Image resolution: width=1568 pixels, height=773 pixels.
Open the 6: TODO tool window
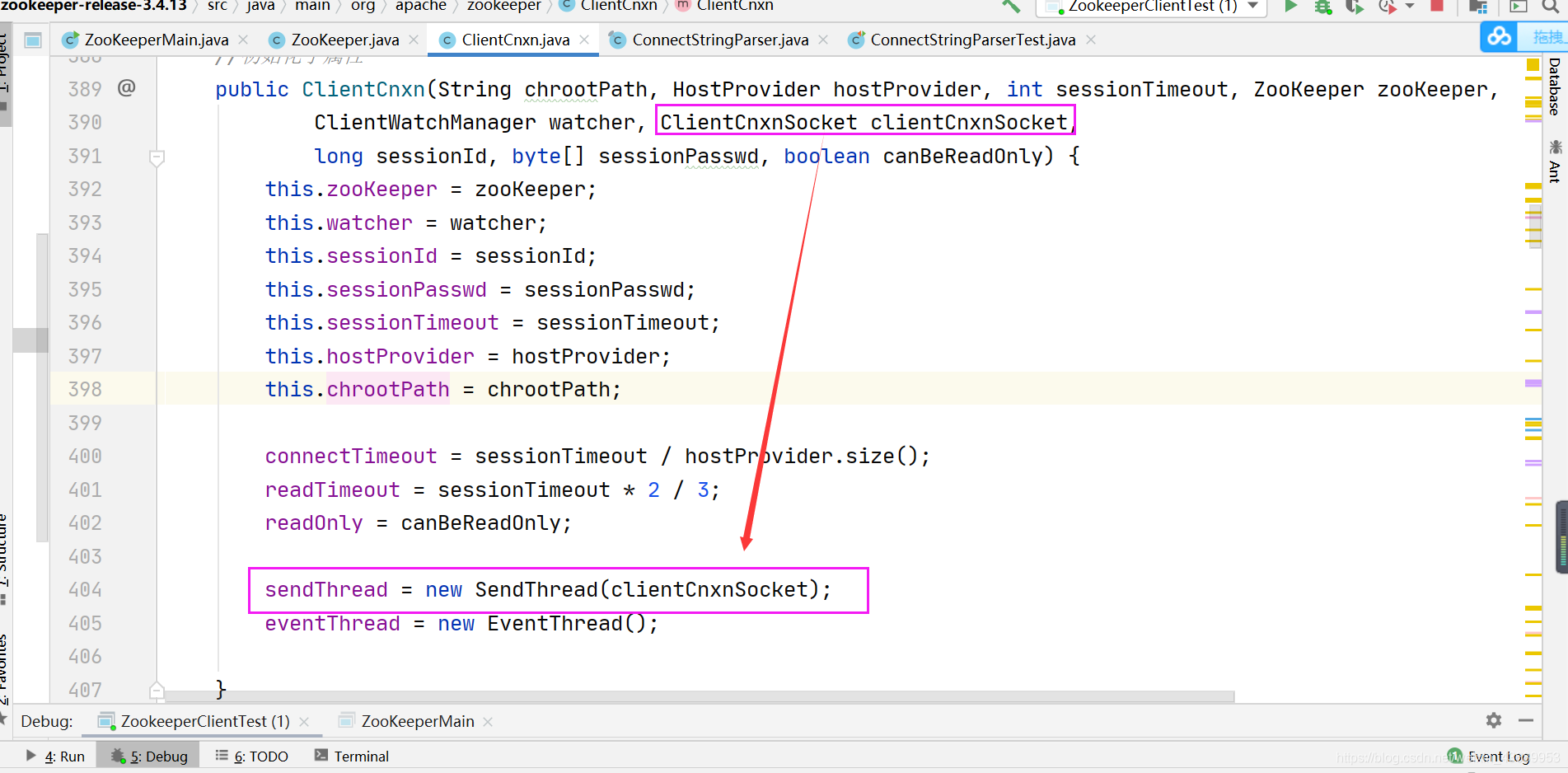[x=252, y=756]
